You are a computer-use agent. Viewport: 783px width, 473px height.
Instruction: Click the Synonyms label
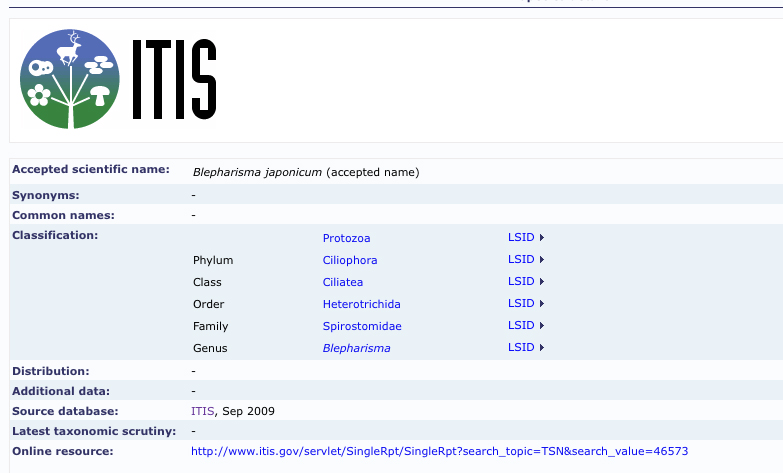point(45,195)
